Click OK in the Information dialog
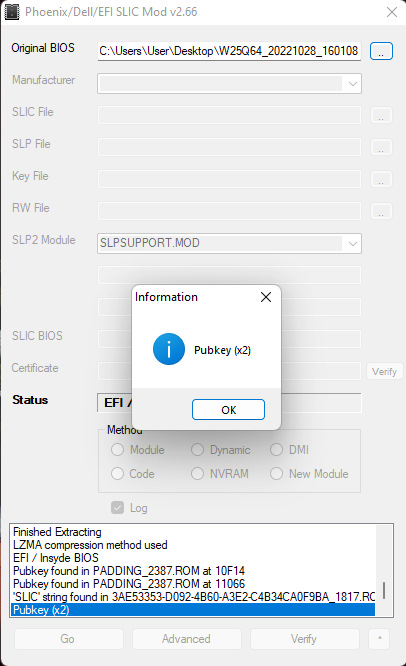406x666 pixels. click(x=228, y=409)
